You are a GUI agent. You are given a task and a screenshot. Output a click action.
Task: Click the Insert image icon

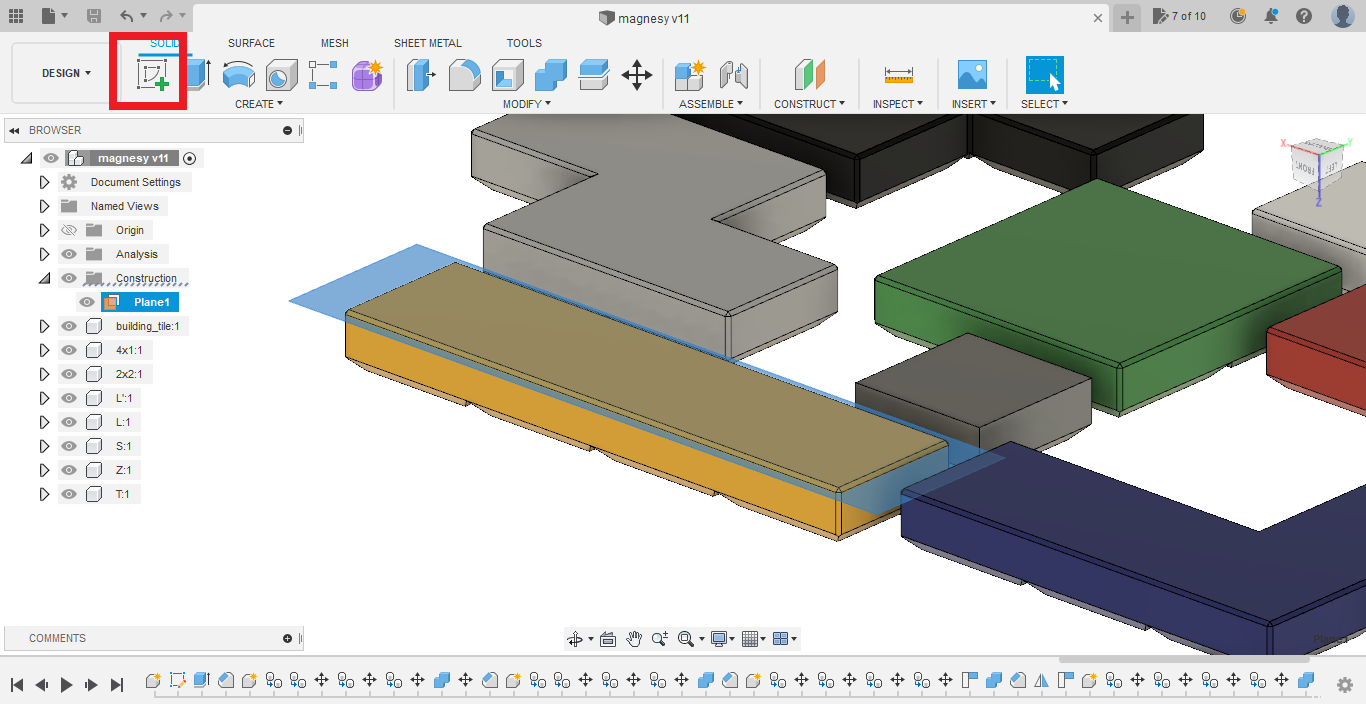(972, 75)
